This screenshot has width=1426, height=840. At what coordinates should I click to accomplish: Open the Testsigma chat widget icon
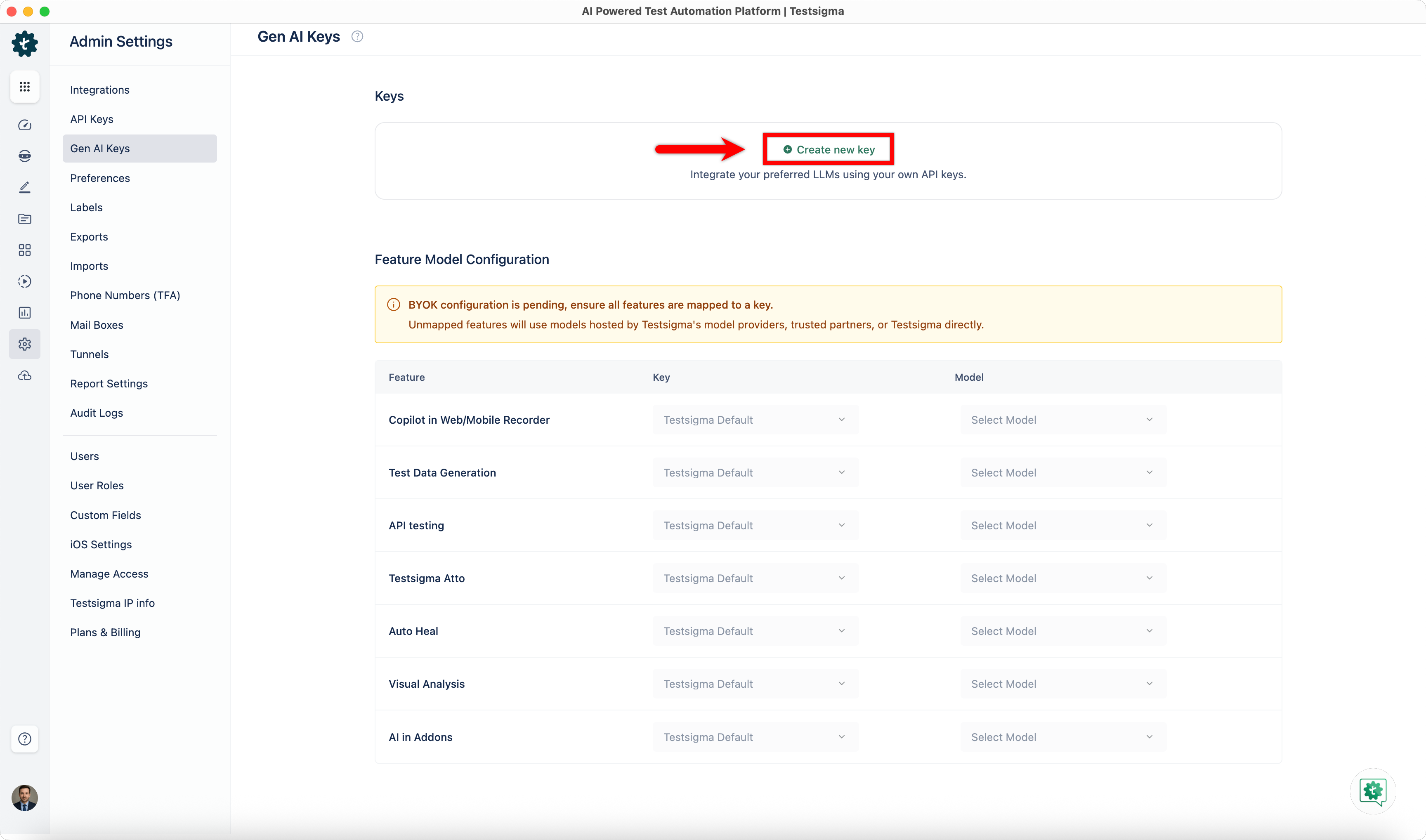[x=1372, y=791]
